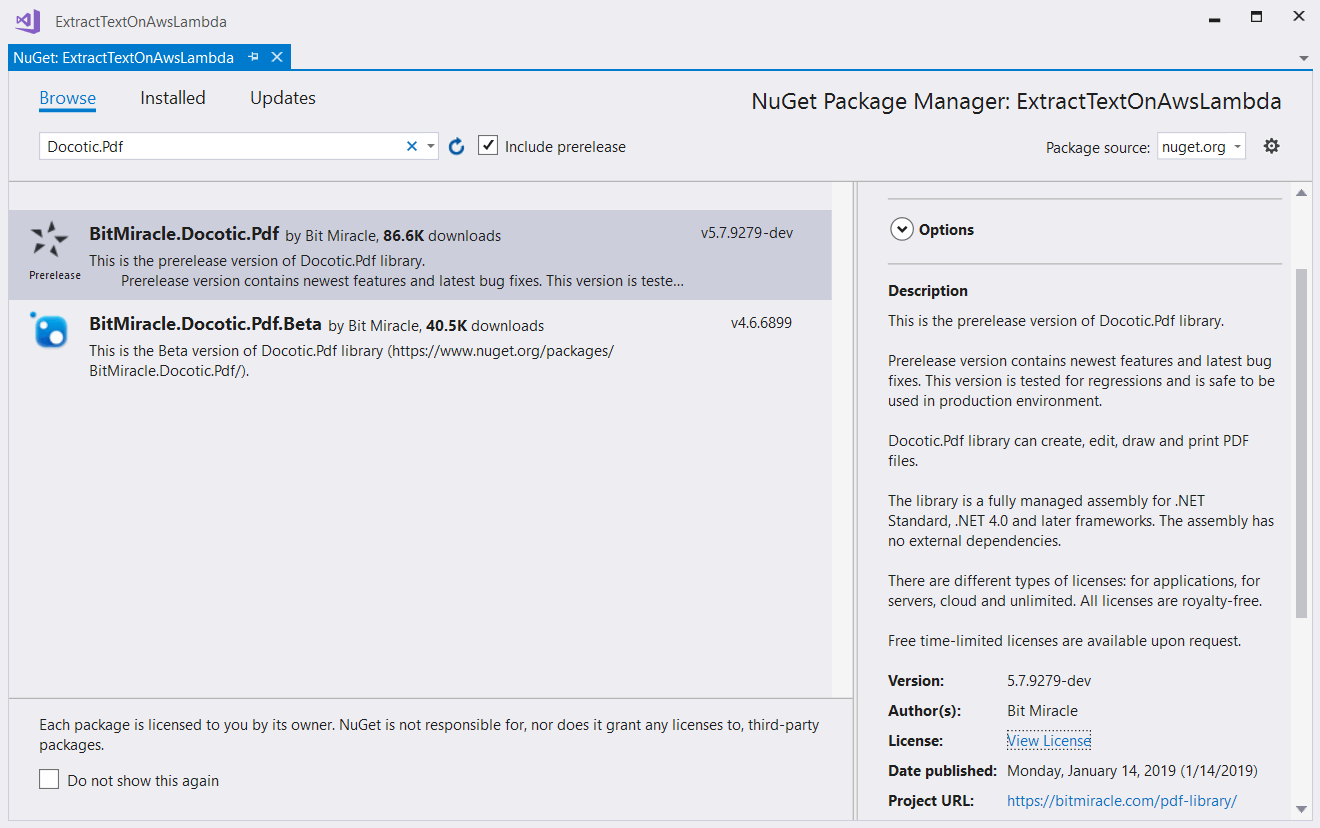Screen dimensions: 1320x828
Task: Click the Description heading
Action: point(928,291)
